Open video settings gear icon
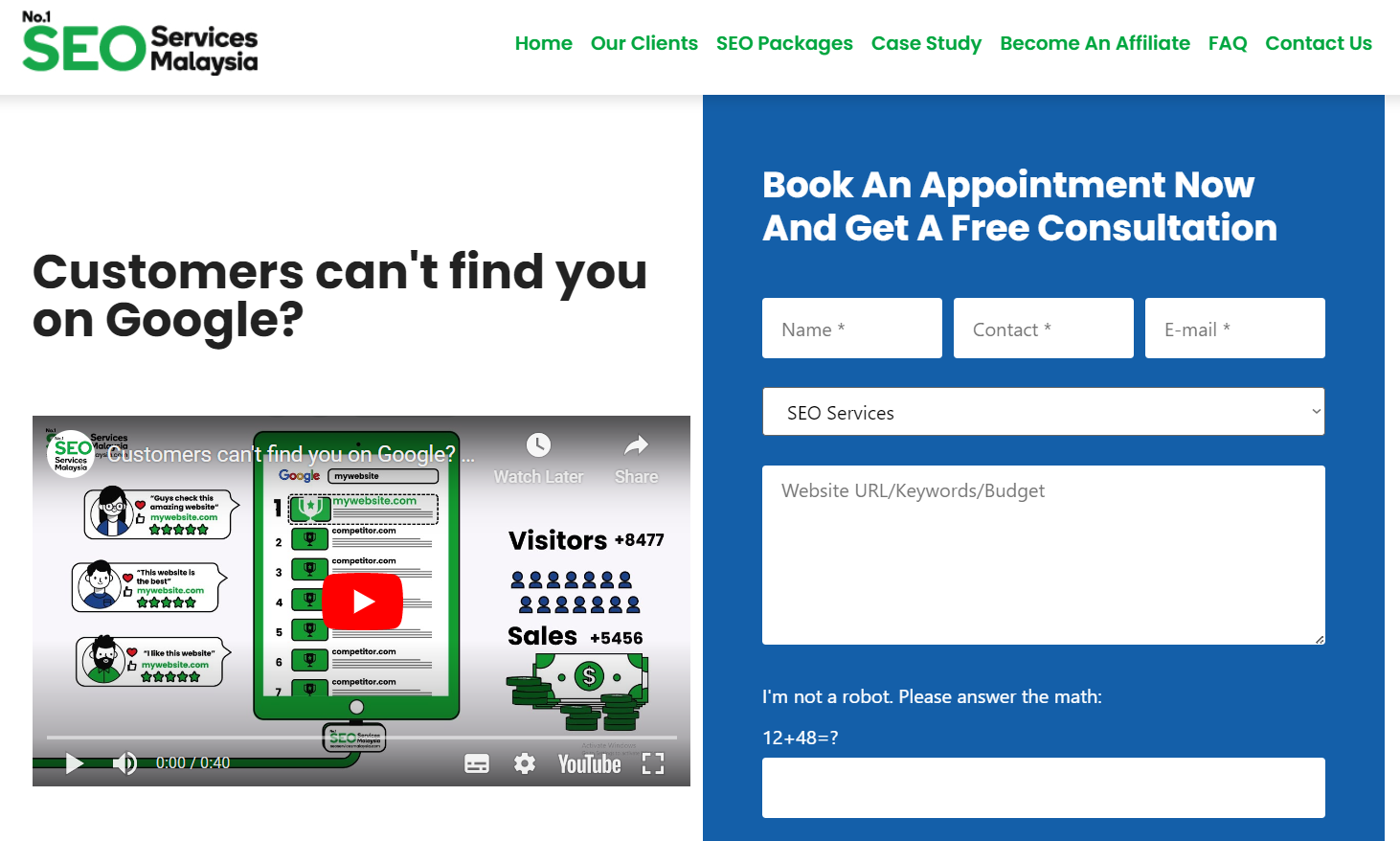Image resolution: width=1400 pixels, height=841 pixels. (525, 763)
